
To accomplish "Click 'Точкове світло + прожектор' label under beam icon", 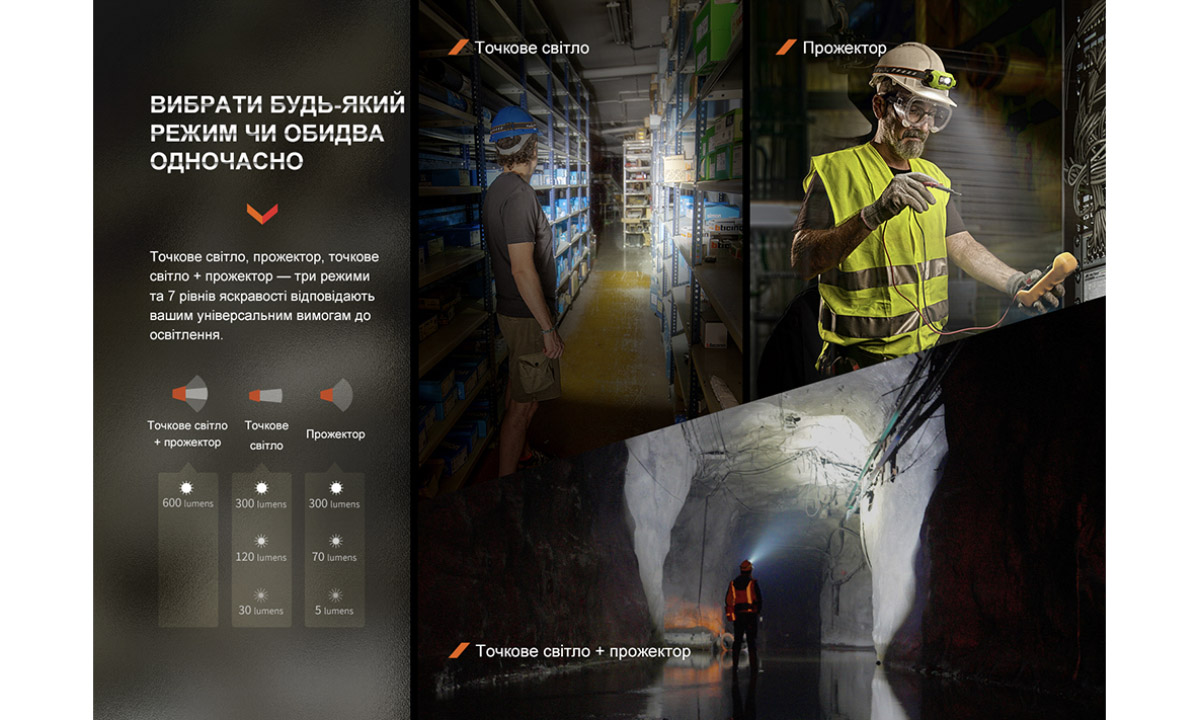I will tap(188, 433).
